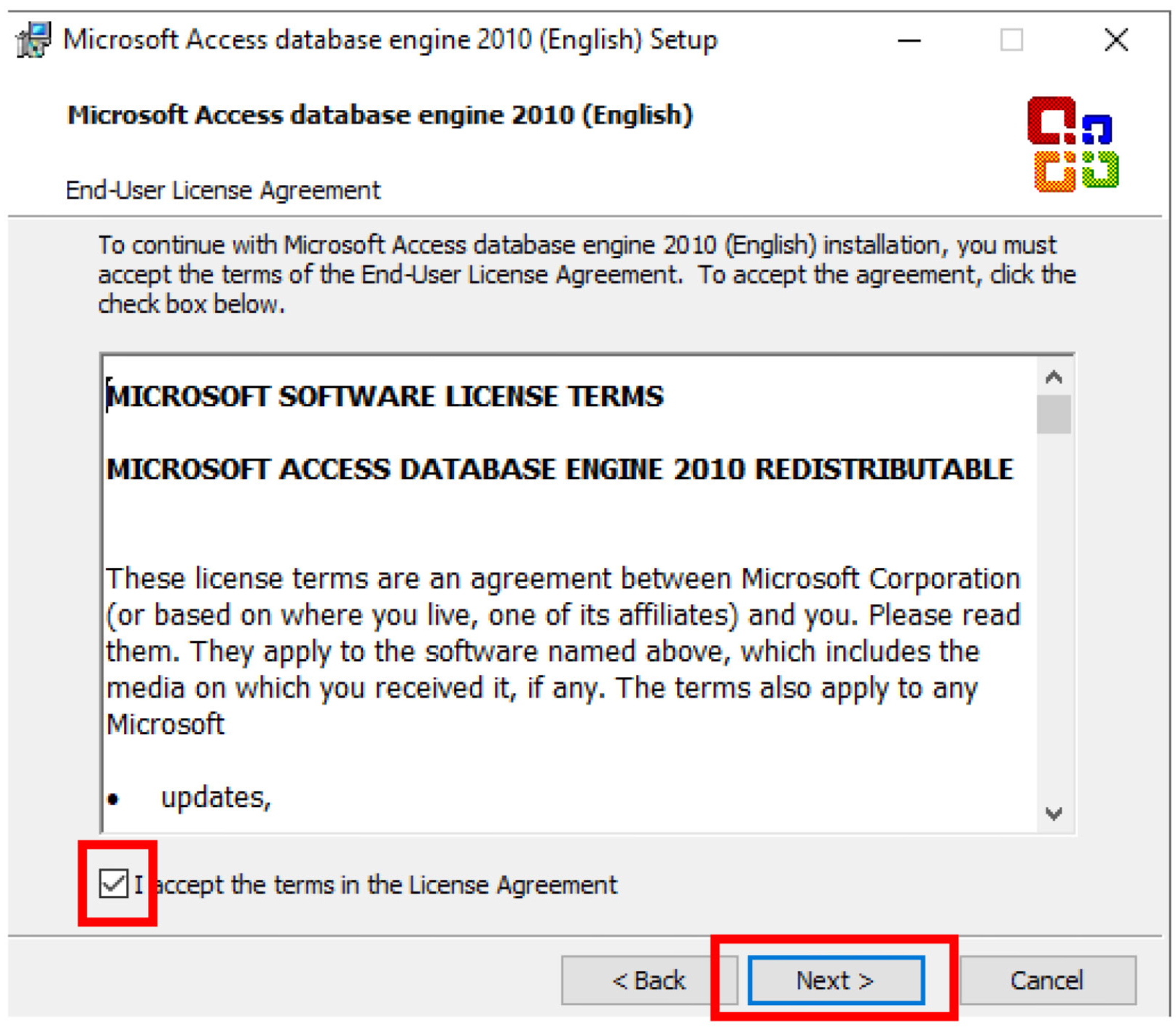1176x1027 pixels.
Task: Tick the accept license terms checkbox
Action: point(114,883)
